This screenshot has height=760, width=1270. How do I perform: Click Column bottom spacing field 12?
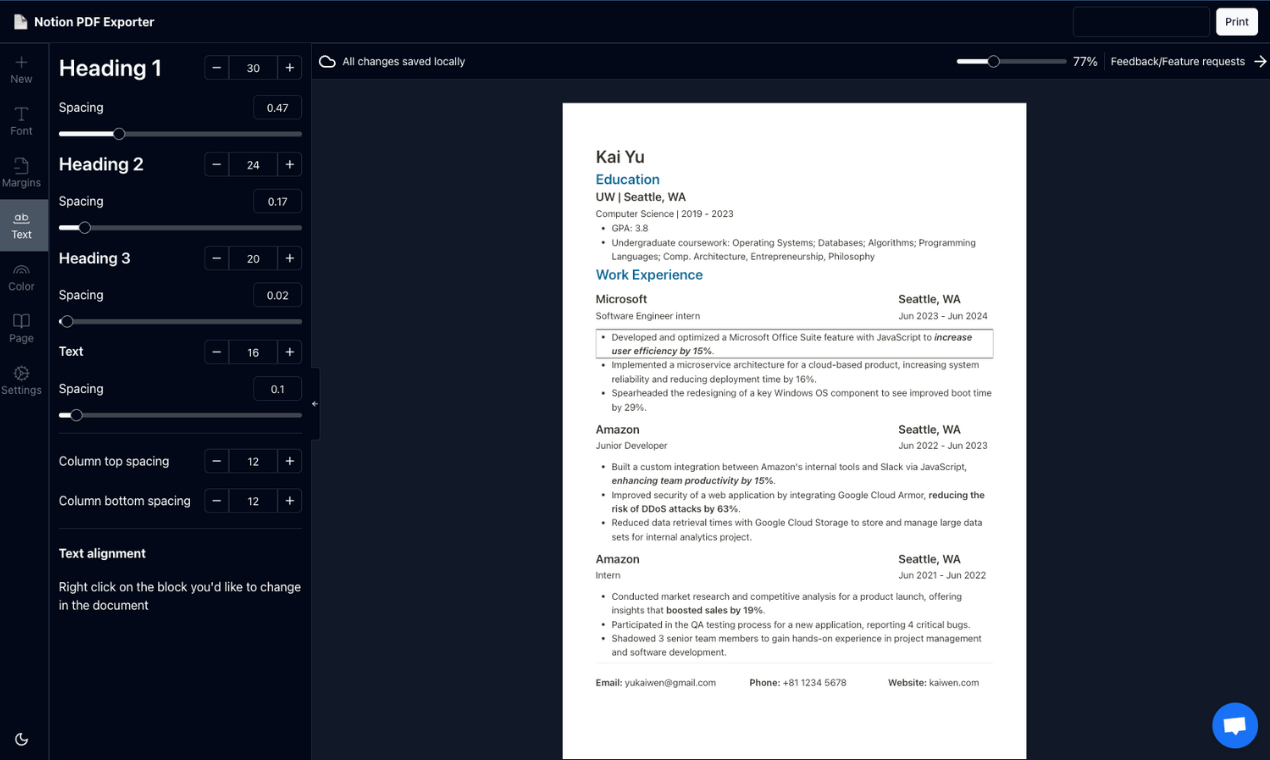(253, 501)
